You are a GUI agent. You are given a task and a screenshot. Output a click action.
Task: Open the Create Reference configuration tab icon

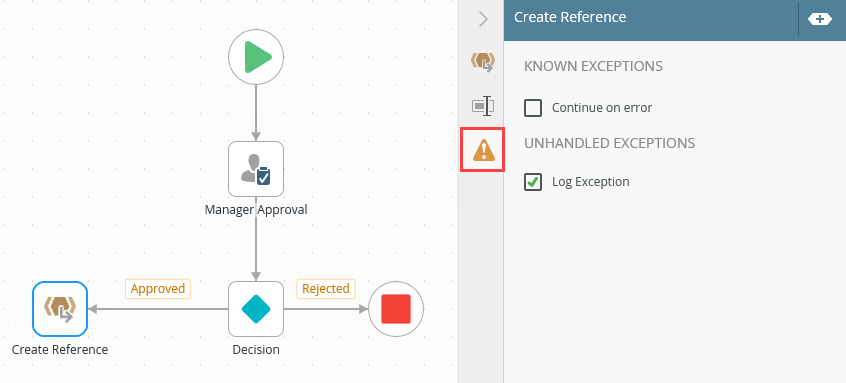[x=482, y=63]
